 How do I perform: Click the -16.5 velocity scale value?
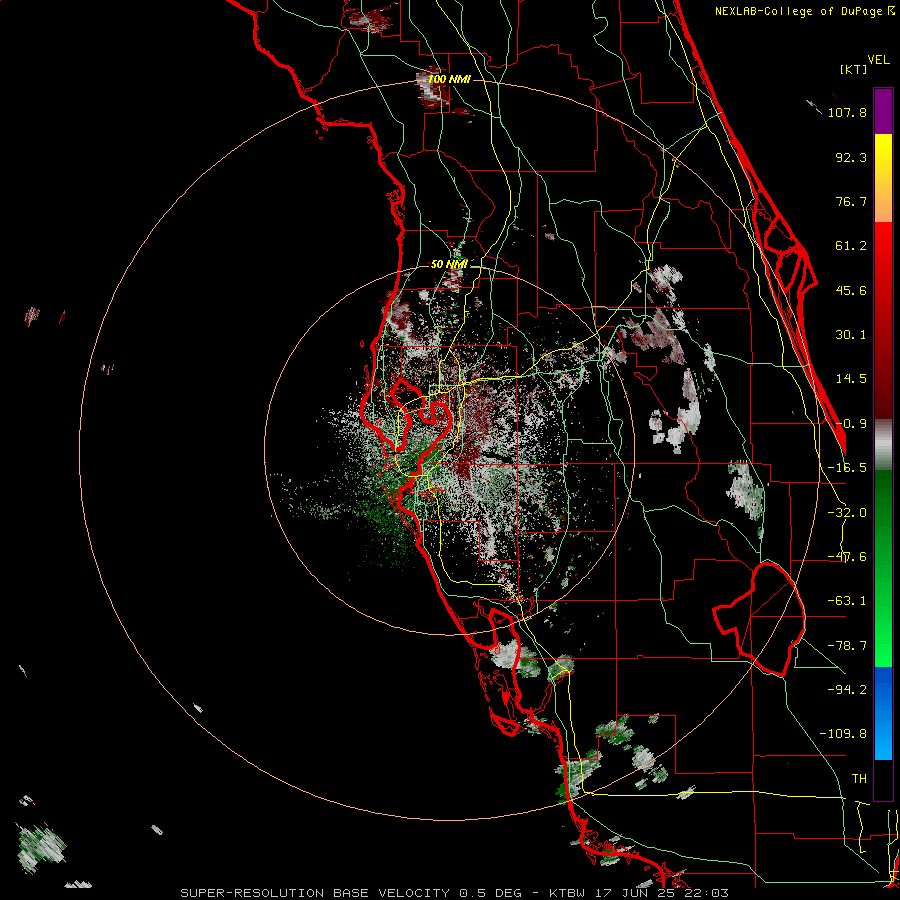point(847,468)
